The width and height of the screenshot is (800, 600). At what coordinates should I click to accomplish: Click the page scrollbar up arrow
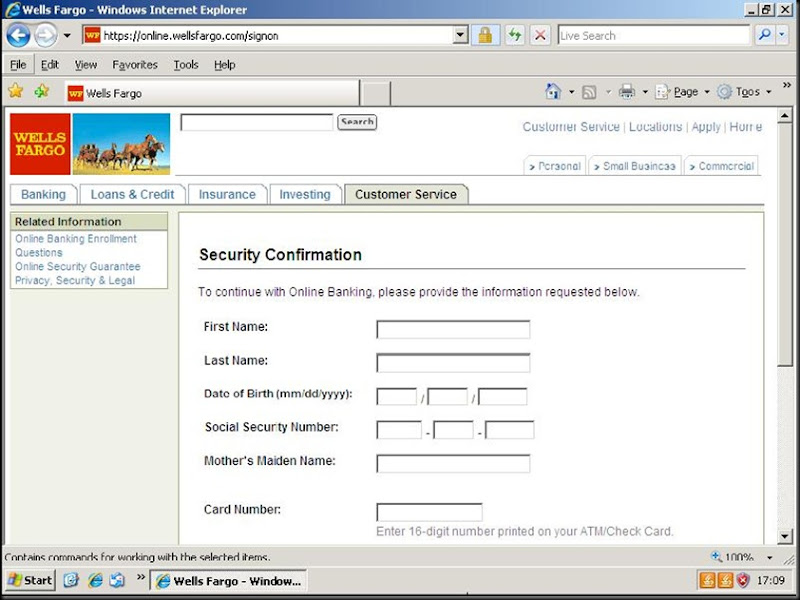pyautogui.click(x=785, y=116)
